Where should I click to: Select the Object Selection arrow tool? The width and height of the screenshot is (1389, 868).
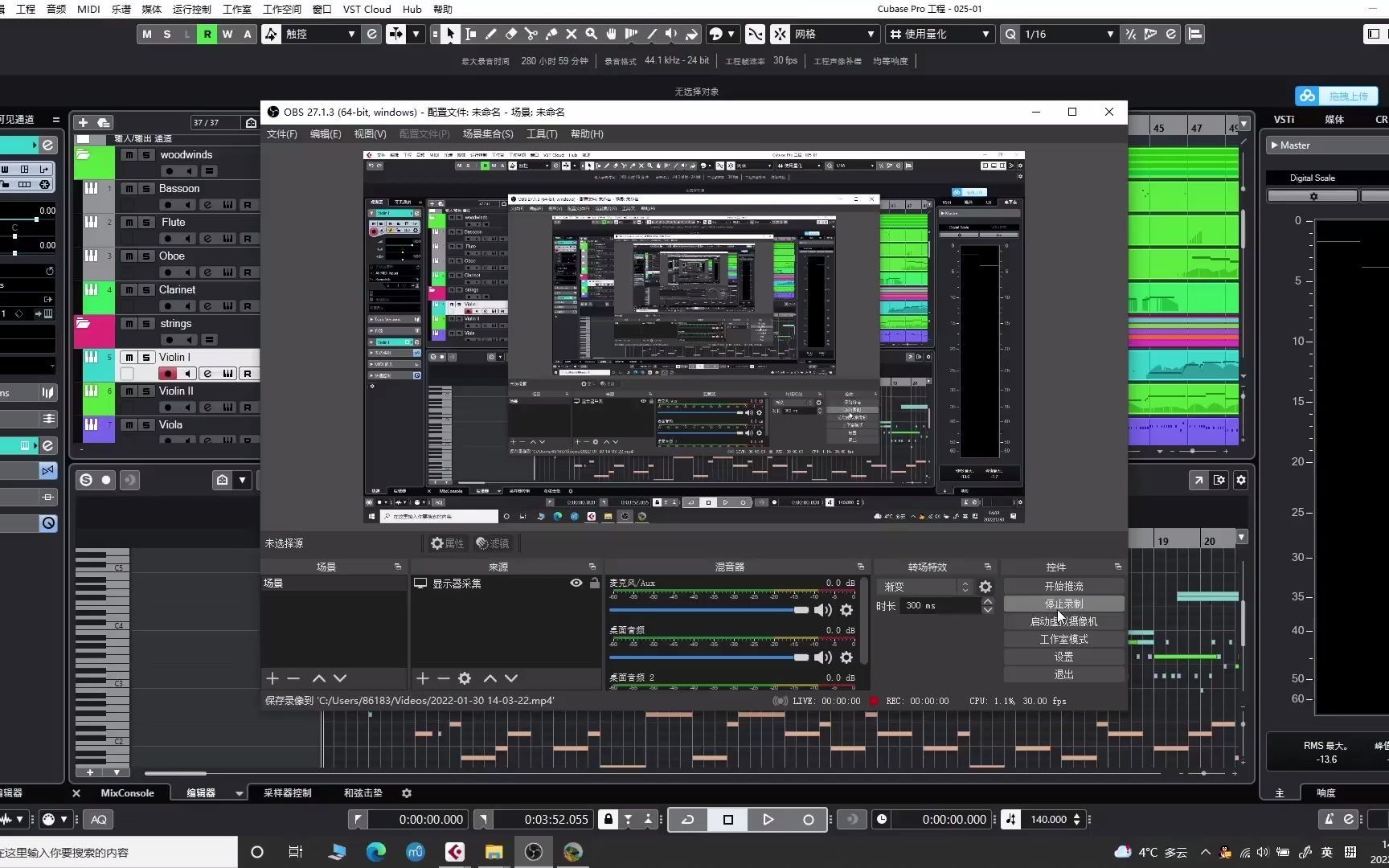coord(450,34)
